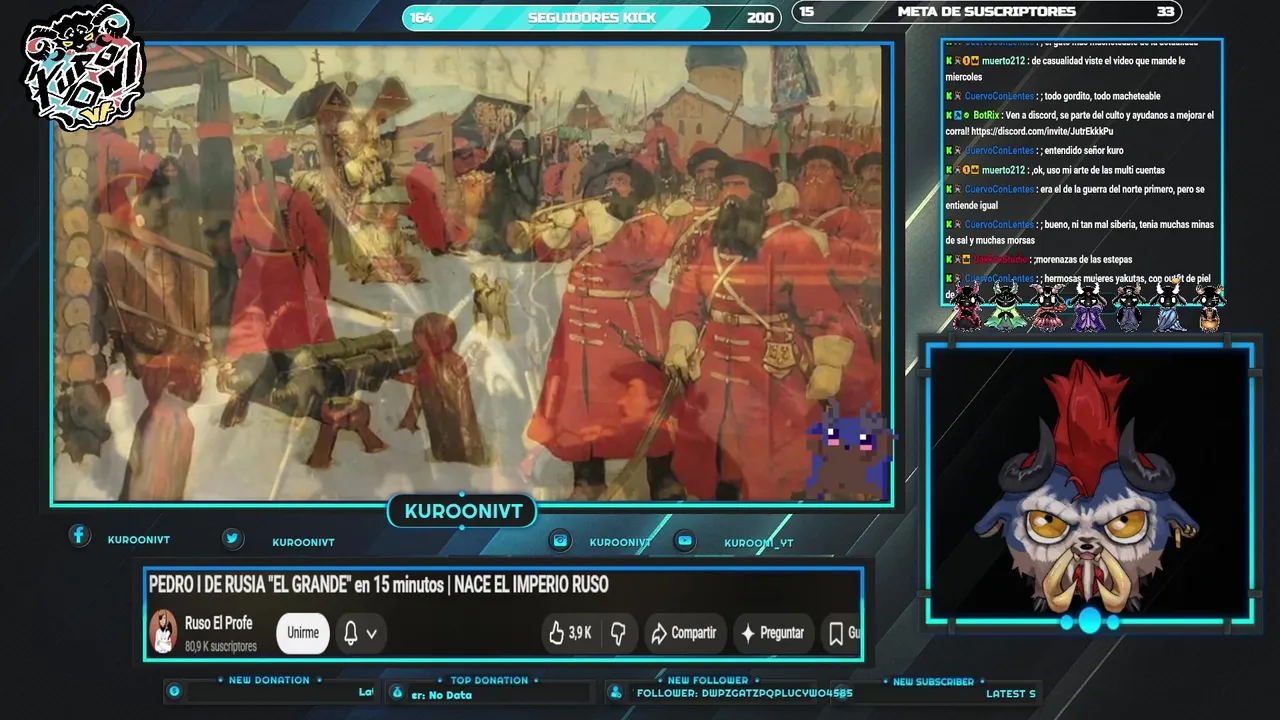Click the KUROONIVT label next to Facebook
This screenshot has width=1280, height=720.
click(139, 540)
